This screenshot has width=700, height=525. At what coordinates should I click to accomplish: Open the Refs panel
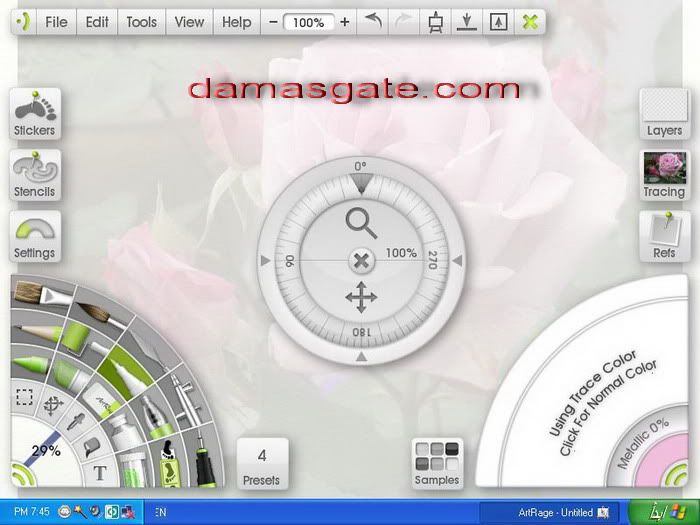(x=665, y=236)
